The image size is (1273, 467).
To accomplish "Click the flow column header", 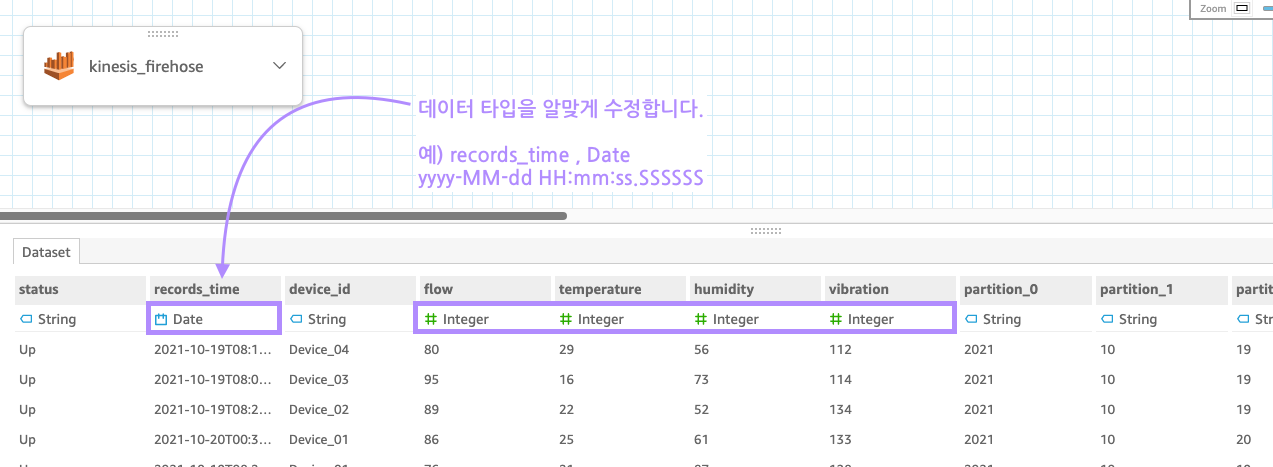I will [485, 289].
